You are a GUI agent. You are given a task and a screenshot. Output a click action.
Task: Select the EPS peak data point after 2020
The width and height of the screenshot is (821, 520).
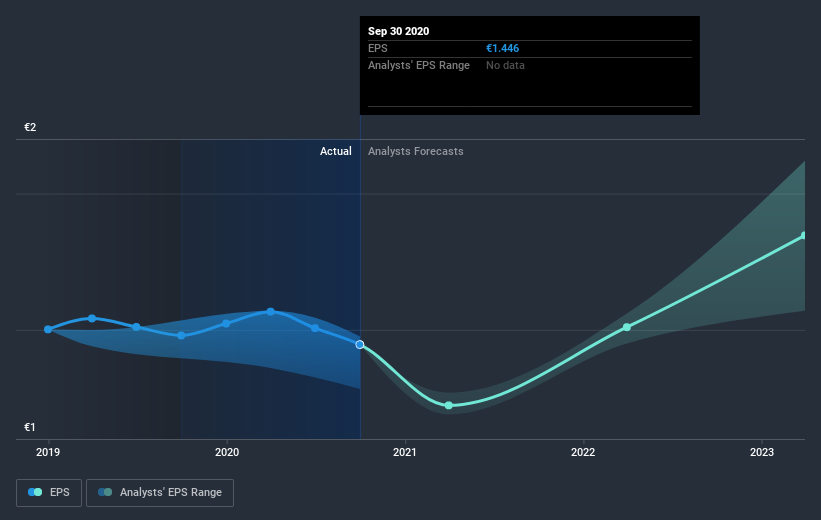pos(271,312)
